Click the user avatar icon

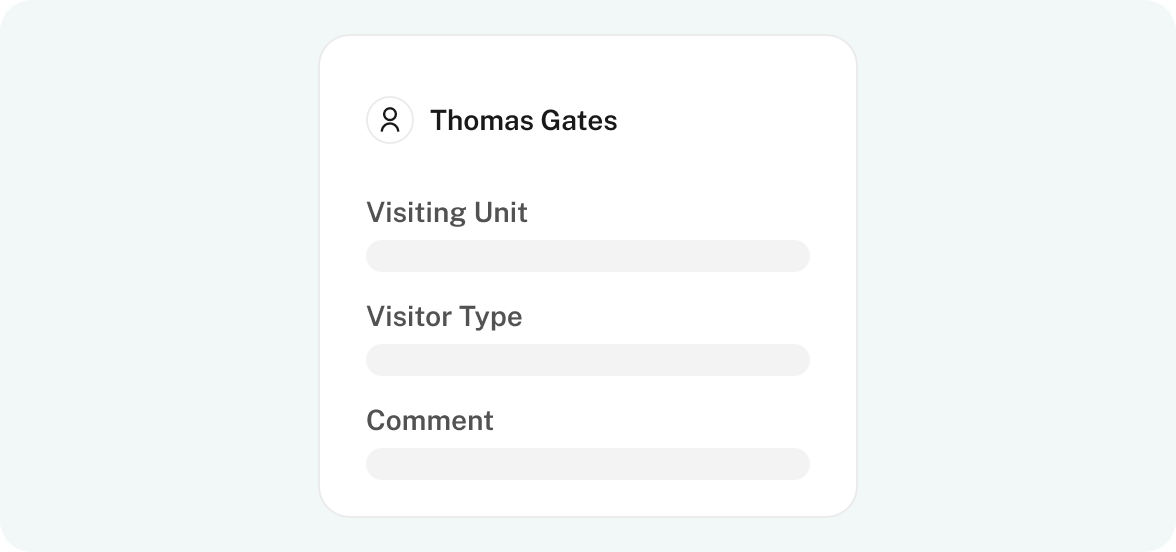click(389, 120)
